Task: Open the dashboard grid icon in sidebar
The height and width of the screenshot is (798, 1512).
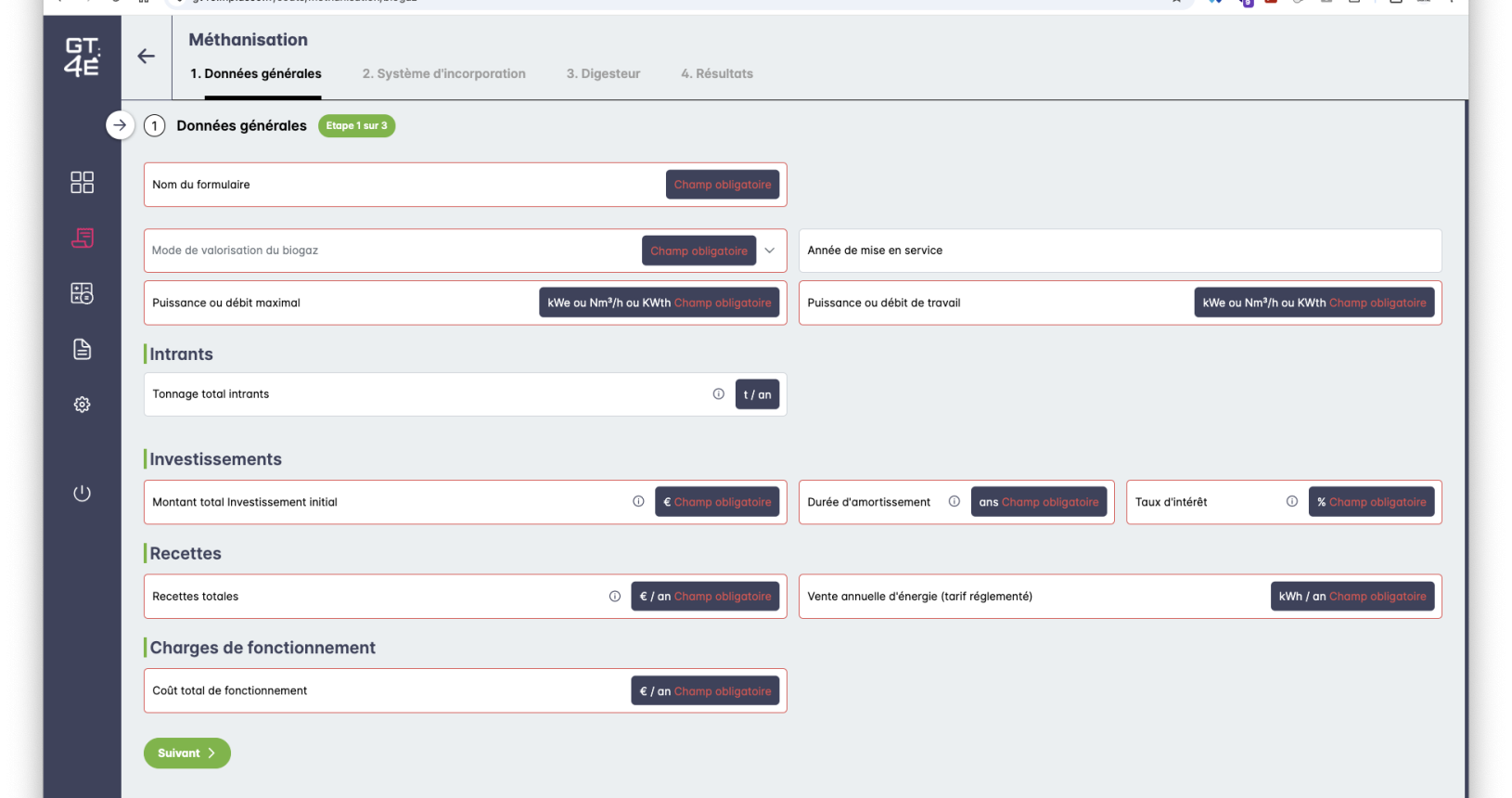Action: pyautogui.click(x=82, y=182)
